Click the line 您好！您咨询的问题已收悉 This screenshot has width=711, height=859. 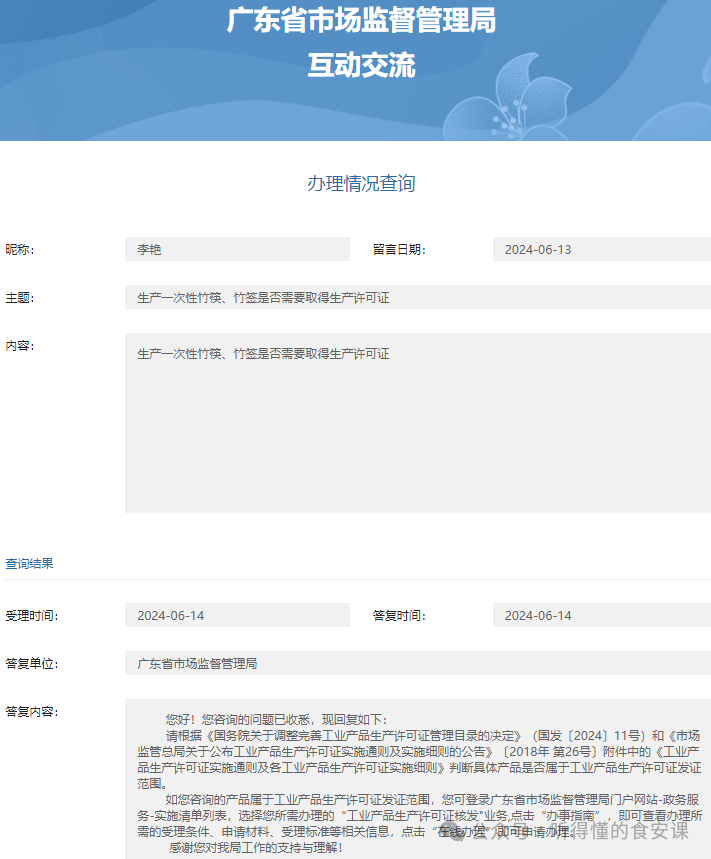(277, 719)
